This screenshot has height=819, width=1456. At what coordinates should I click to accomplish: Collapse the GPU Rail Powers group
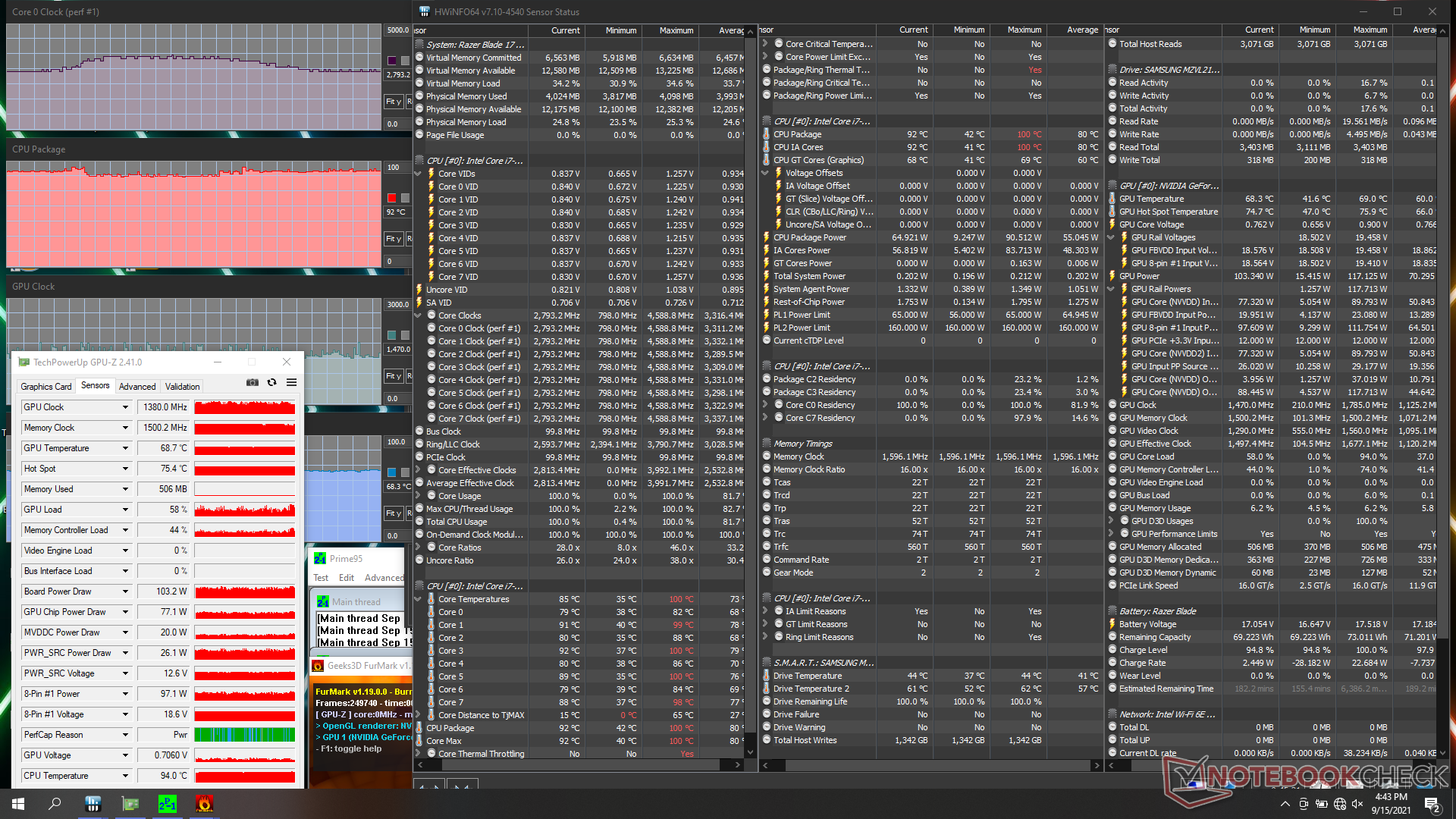[x=1111, y=289]
